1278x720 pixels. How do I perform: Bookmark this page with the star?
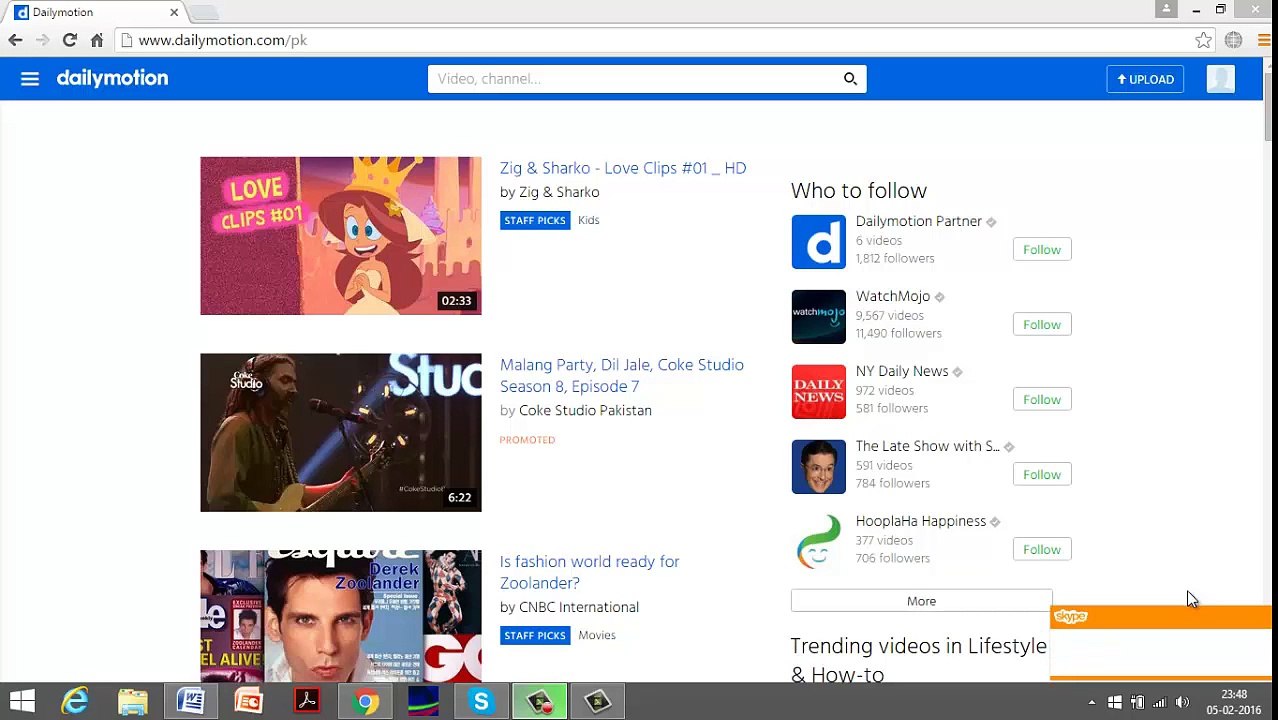tap(1203, 40)
